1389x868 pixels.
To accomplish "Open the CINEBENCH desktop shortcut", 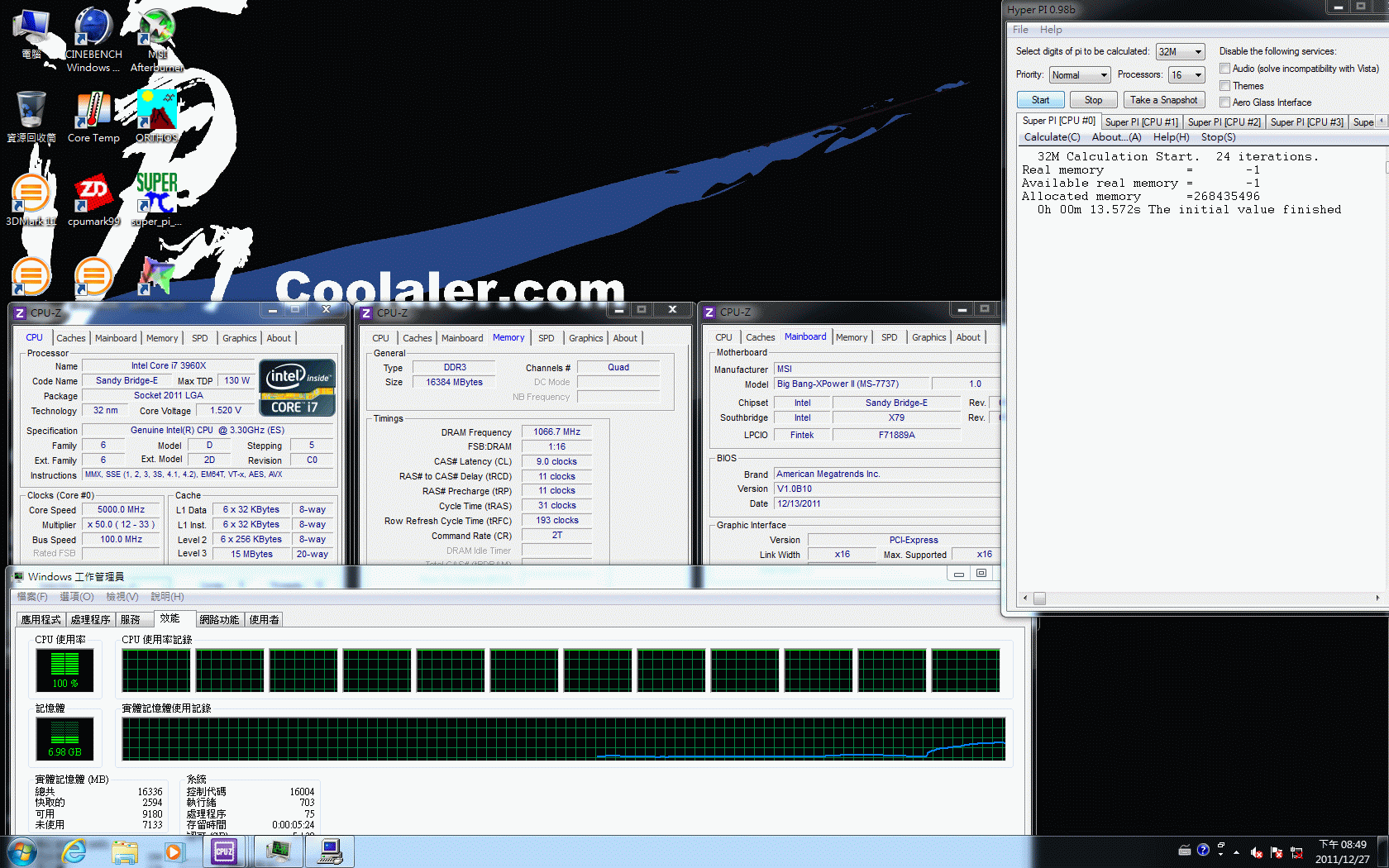I will (x=93, y=39).
